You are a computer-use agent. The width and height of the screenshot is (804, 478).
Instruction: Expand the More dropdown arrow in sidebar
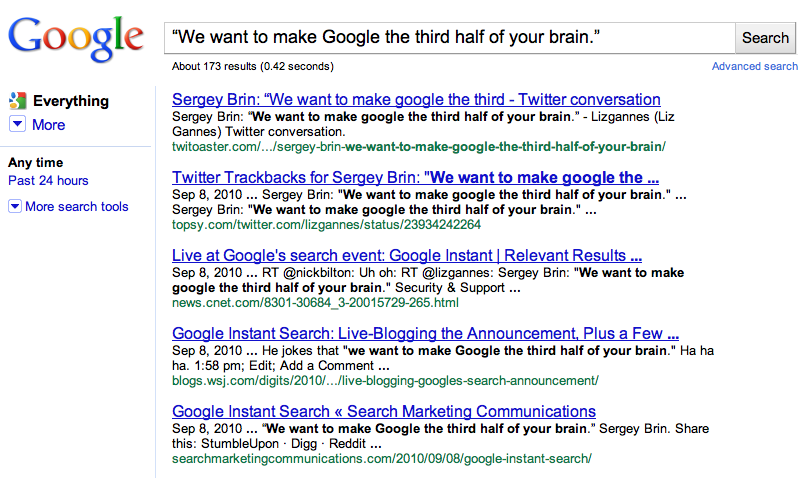tap(17, 125)
